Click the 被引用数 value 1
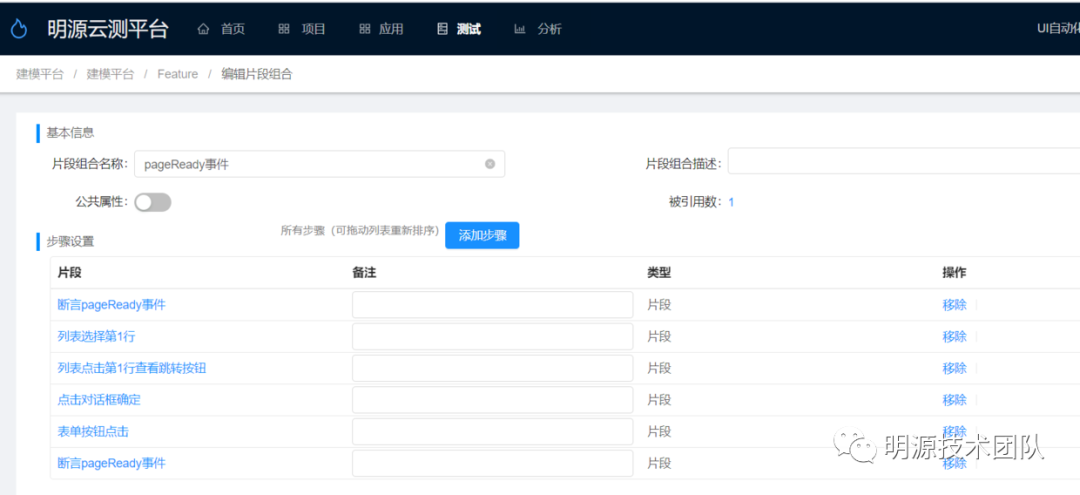1080x495 pixels. pyautogui.click(x=731, y=202)
